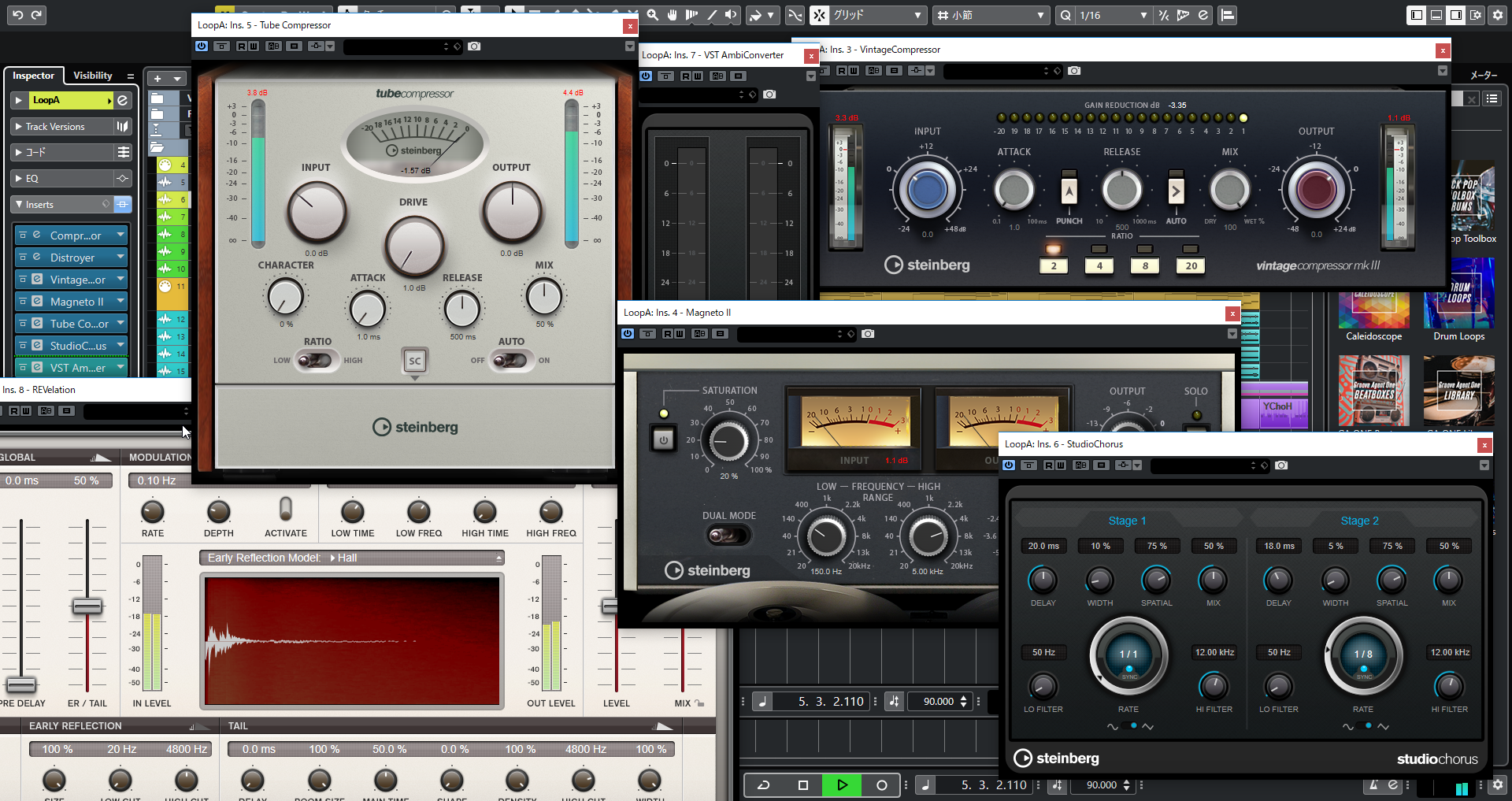Click the REVelation ER / TAIL fader
The width and height of the screenshot is (1512, 801).
point(87,606)
